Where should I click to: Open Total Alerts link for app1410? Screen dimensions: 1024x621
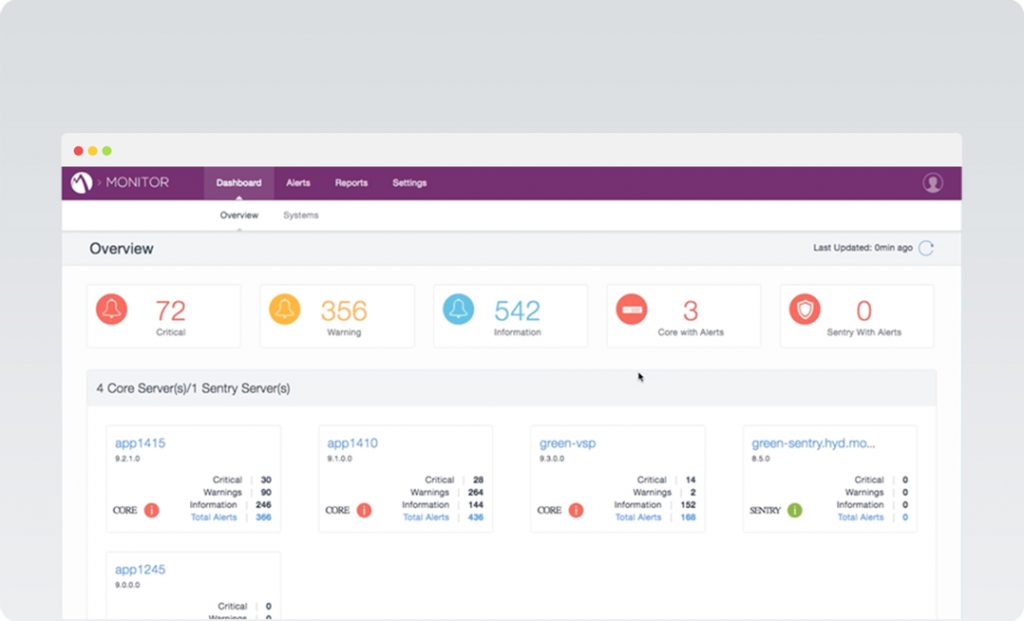(x=426, y=517)
